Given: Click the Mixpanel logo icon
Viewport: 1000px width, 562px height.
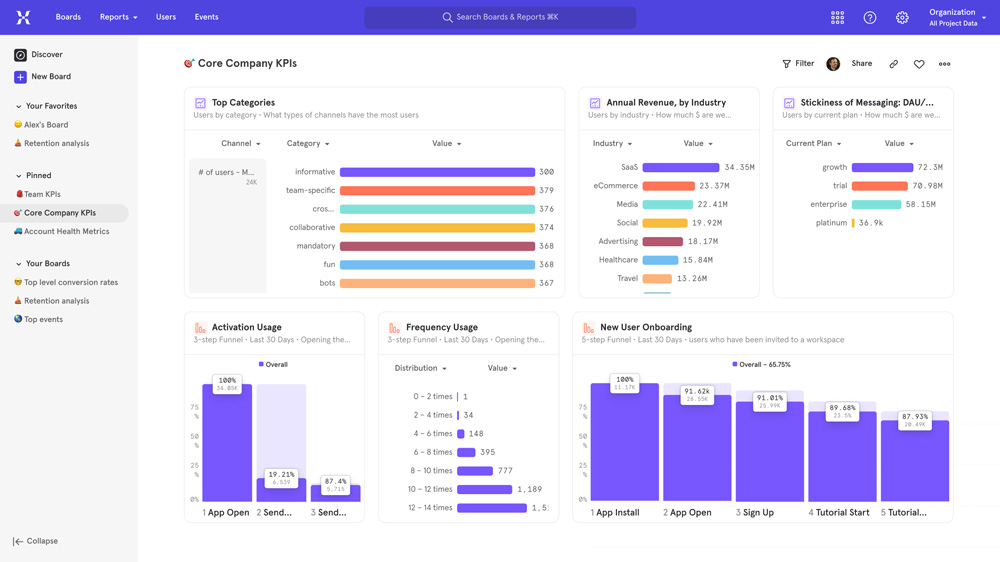Looking at the screenshot, I should (23, 17).
